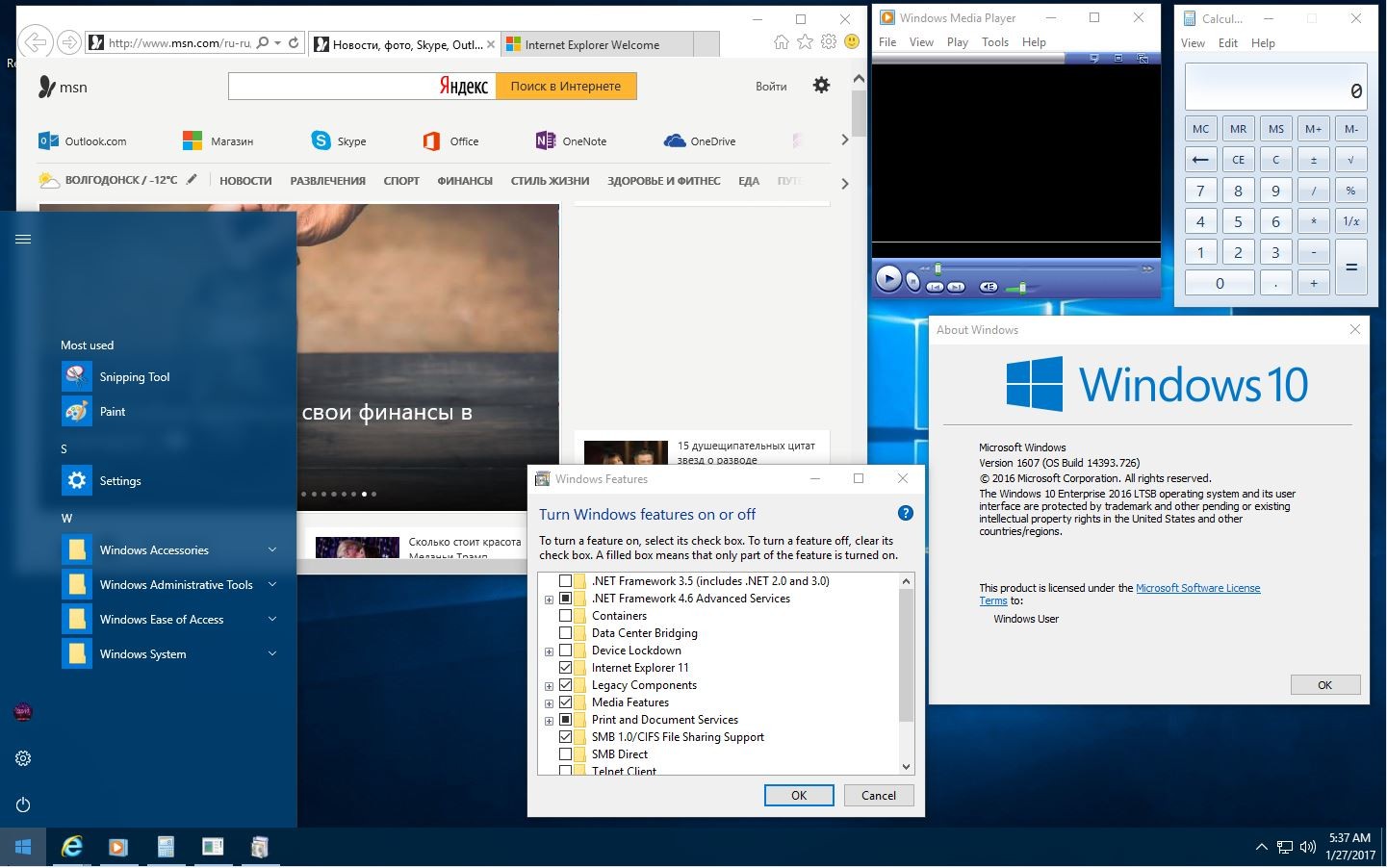
Task: Open the Windows Features help question icon
Action: [905, 513]
